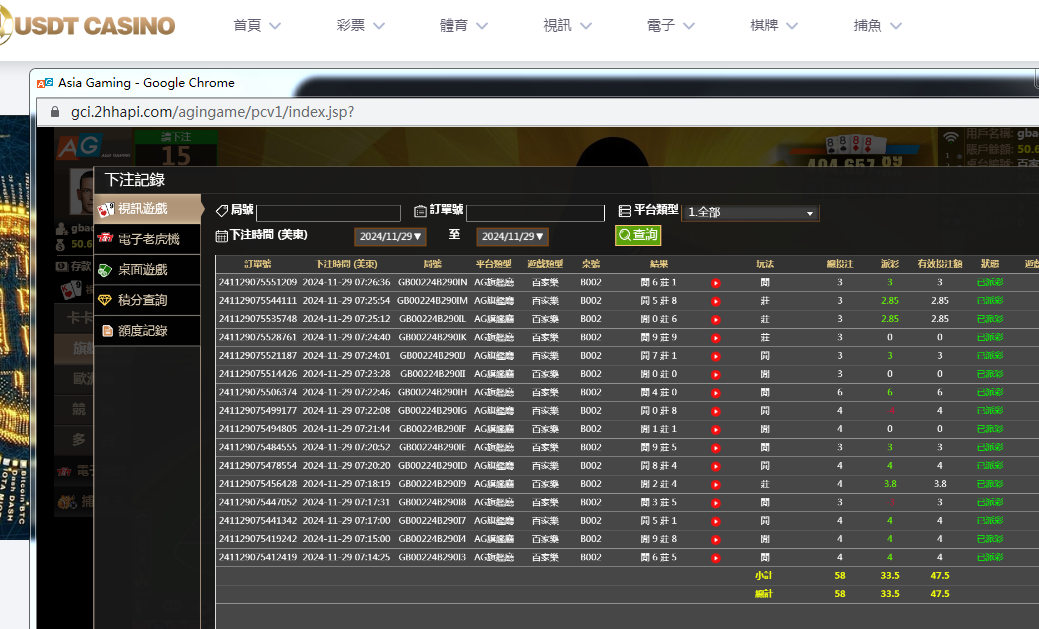Open the start date picker 2024/11/29
This screenshot has height=629, width=1039.
(391, 237)
